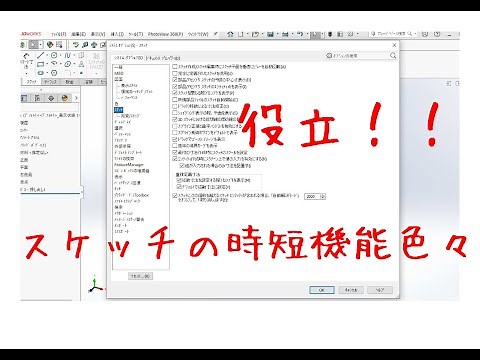Open the dropdown arrow next to Options gear

(357, 34)
